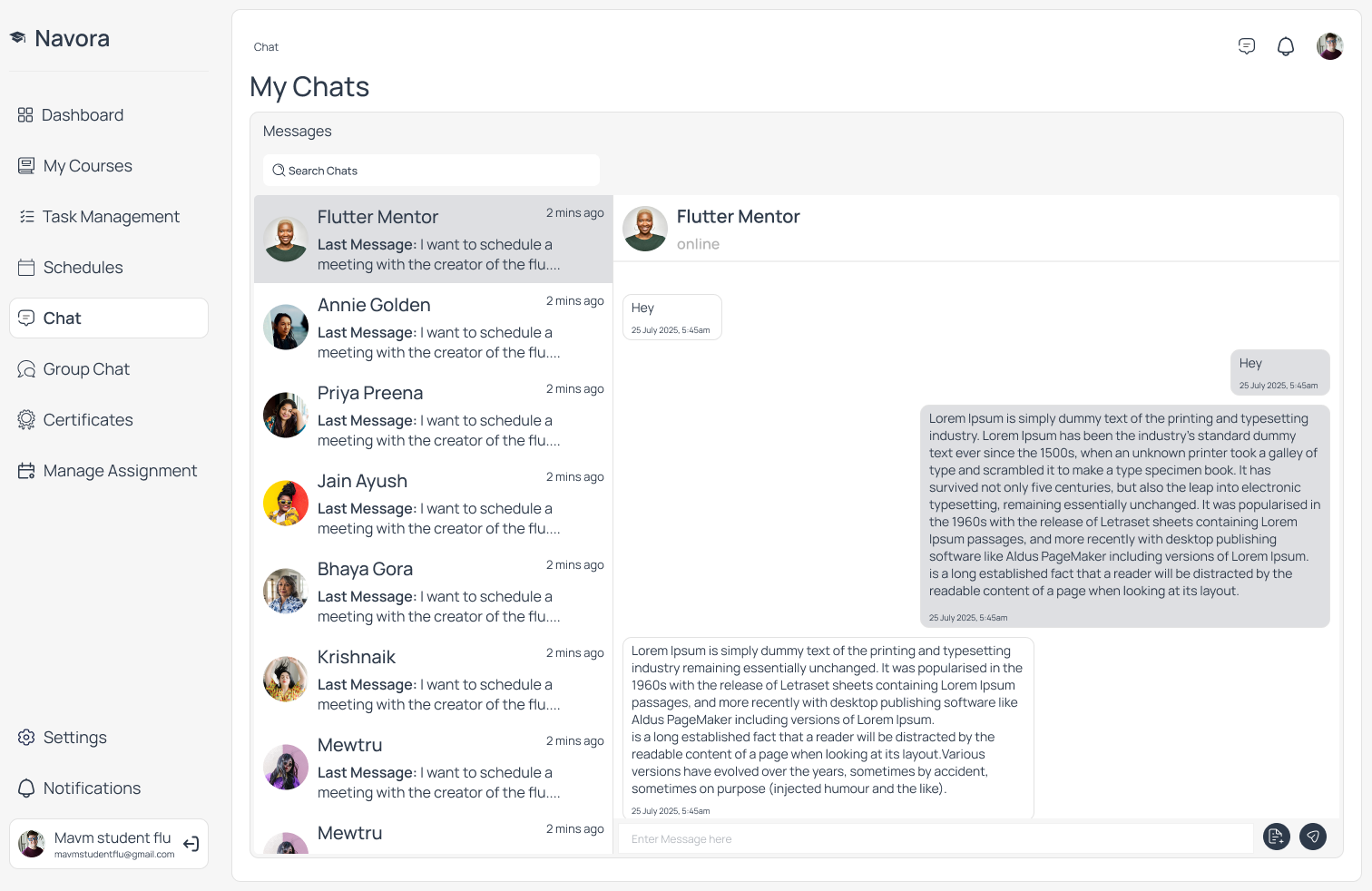Open the profile avatar in top right
Image resolution: width=1372 pixels, height=891 pixels.
[x=1330, y=46]
